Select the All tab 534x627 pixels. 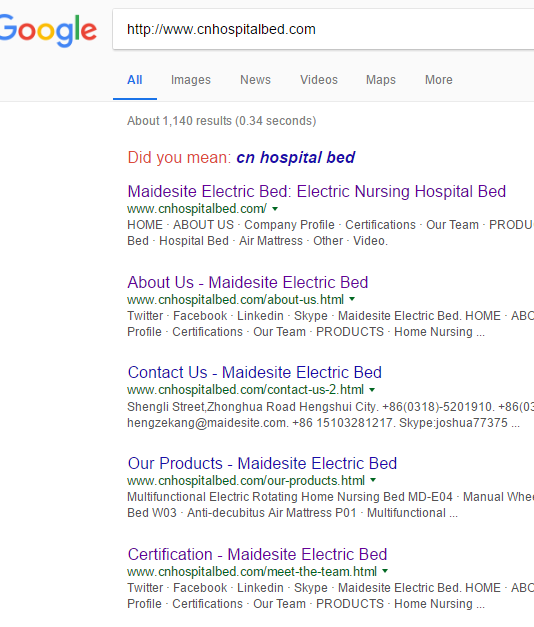(x=135, y=80)
